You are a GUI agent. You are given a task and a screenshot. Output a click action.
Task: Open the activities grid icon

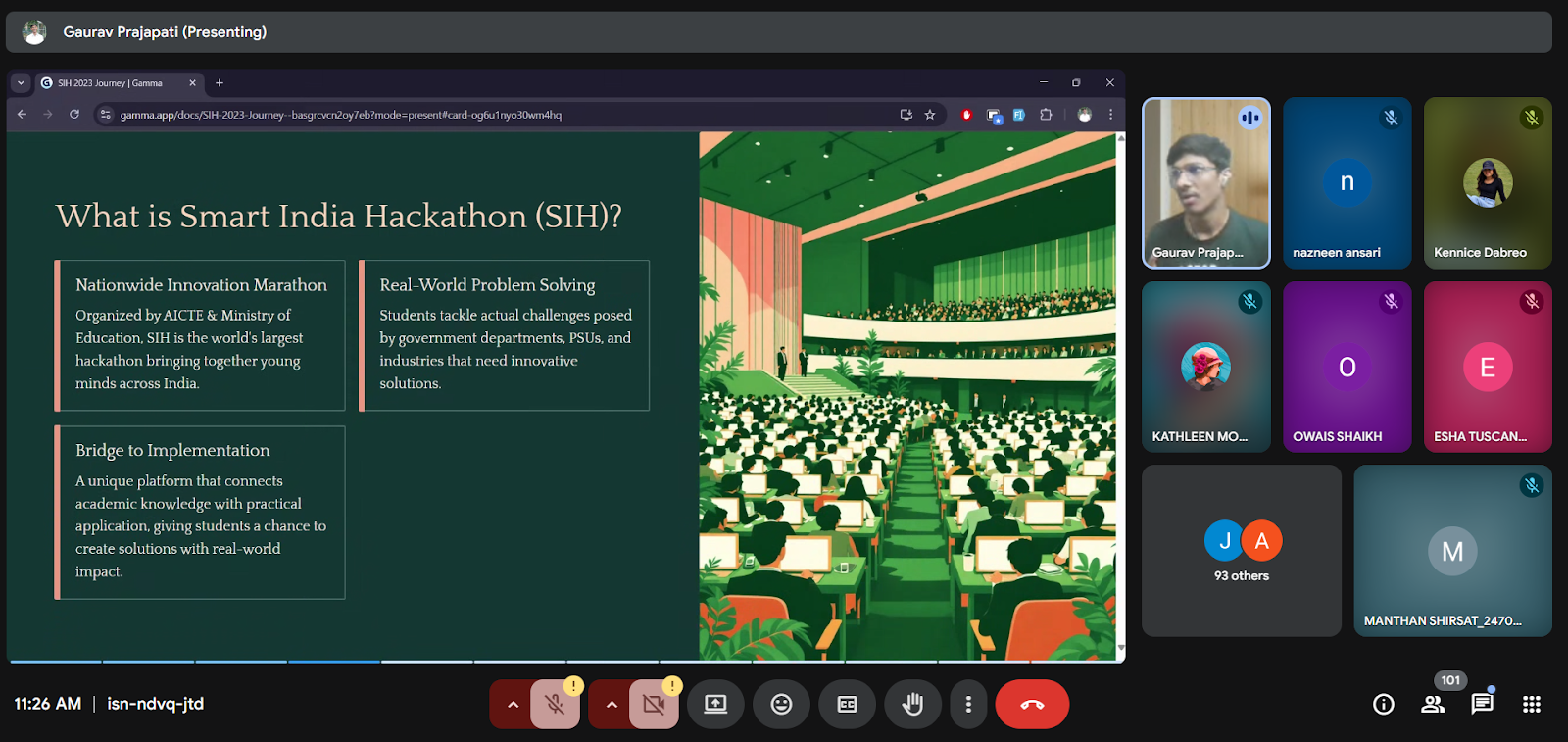click(1532, 704)
